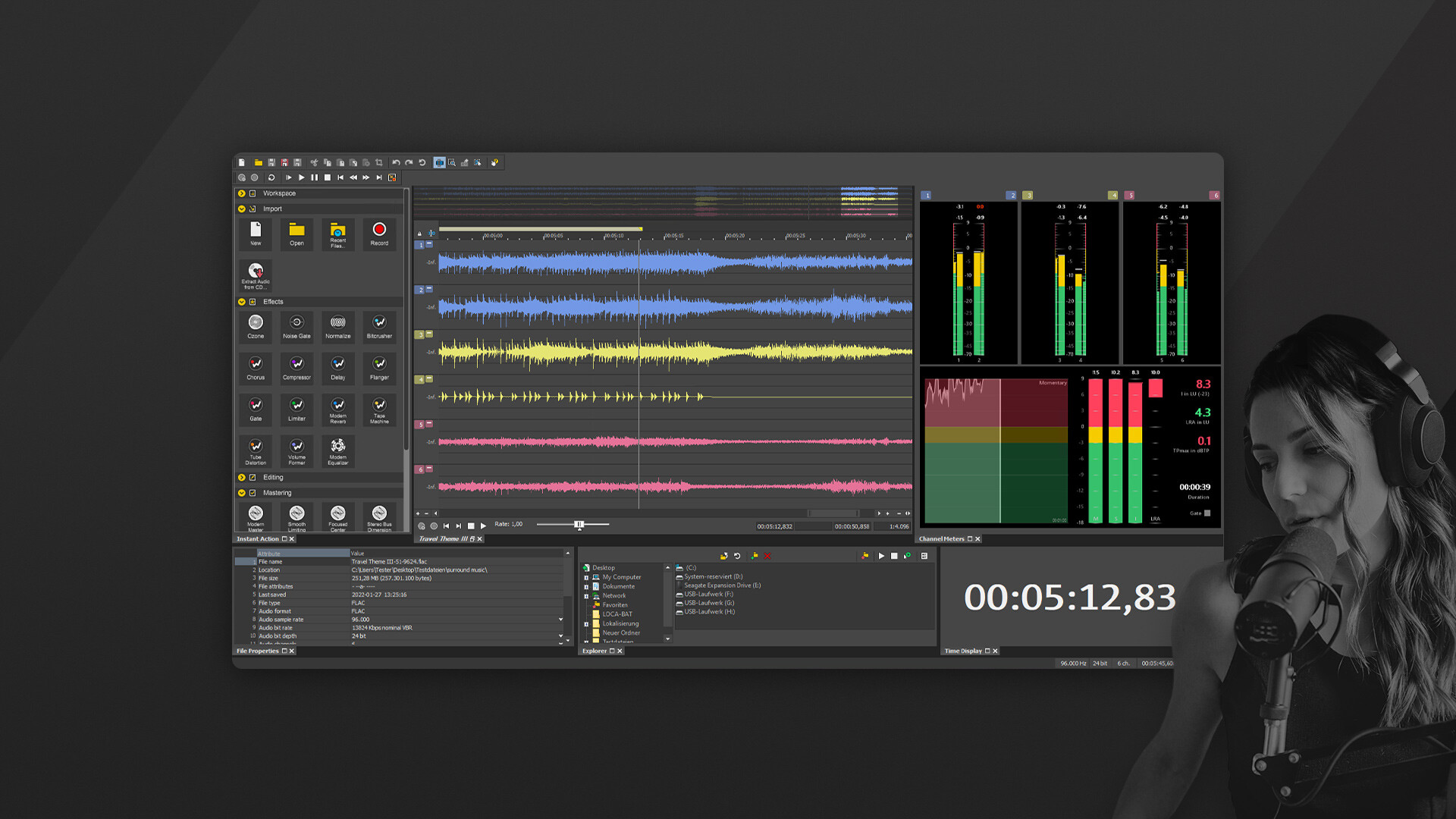Apply the Compressor effect
Viewport: 1456px width, 819px height.
pos(297,369)
